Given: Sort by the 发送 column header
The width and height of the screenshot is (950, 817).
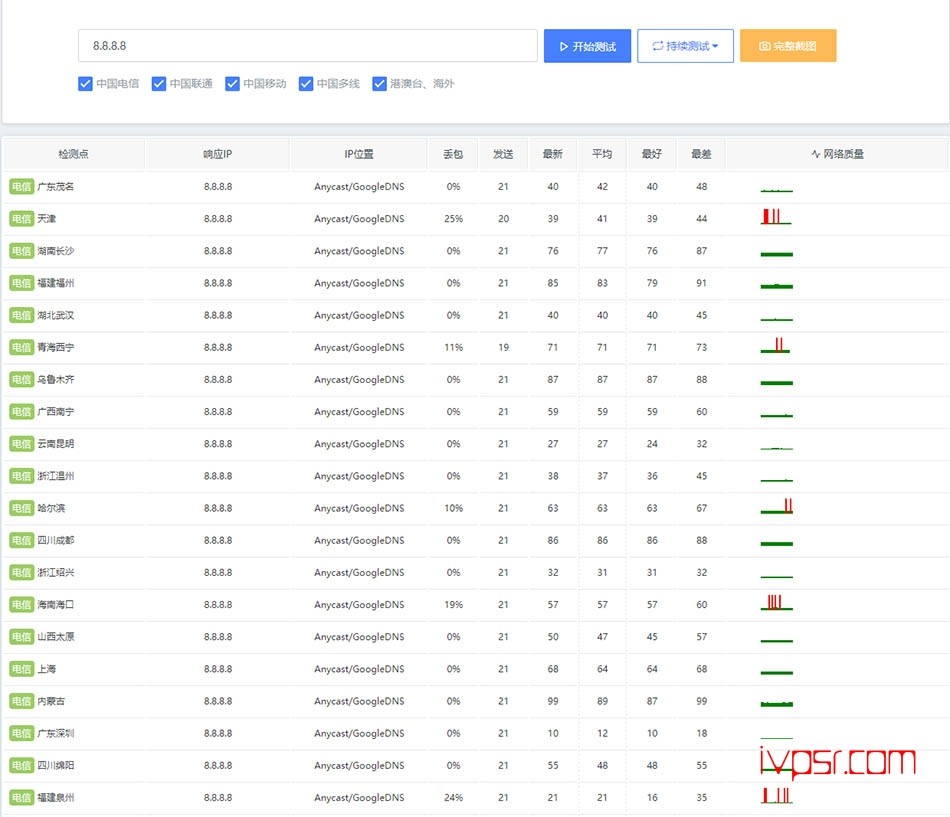Looking at the screenshot, I should pos(503,154).
